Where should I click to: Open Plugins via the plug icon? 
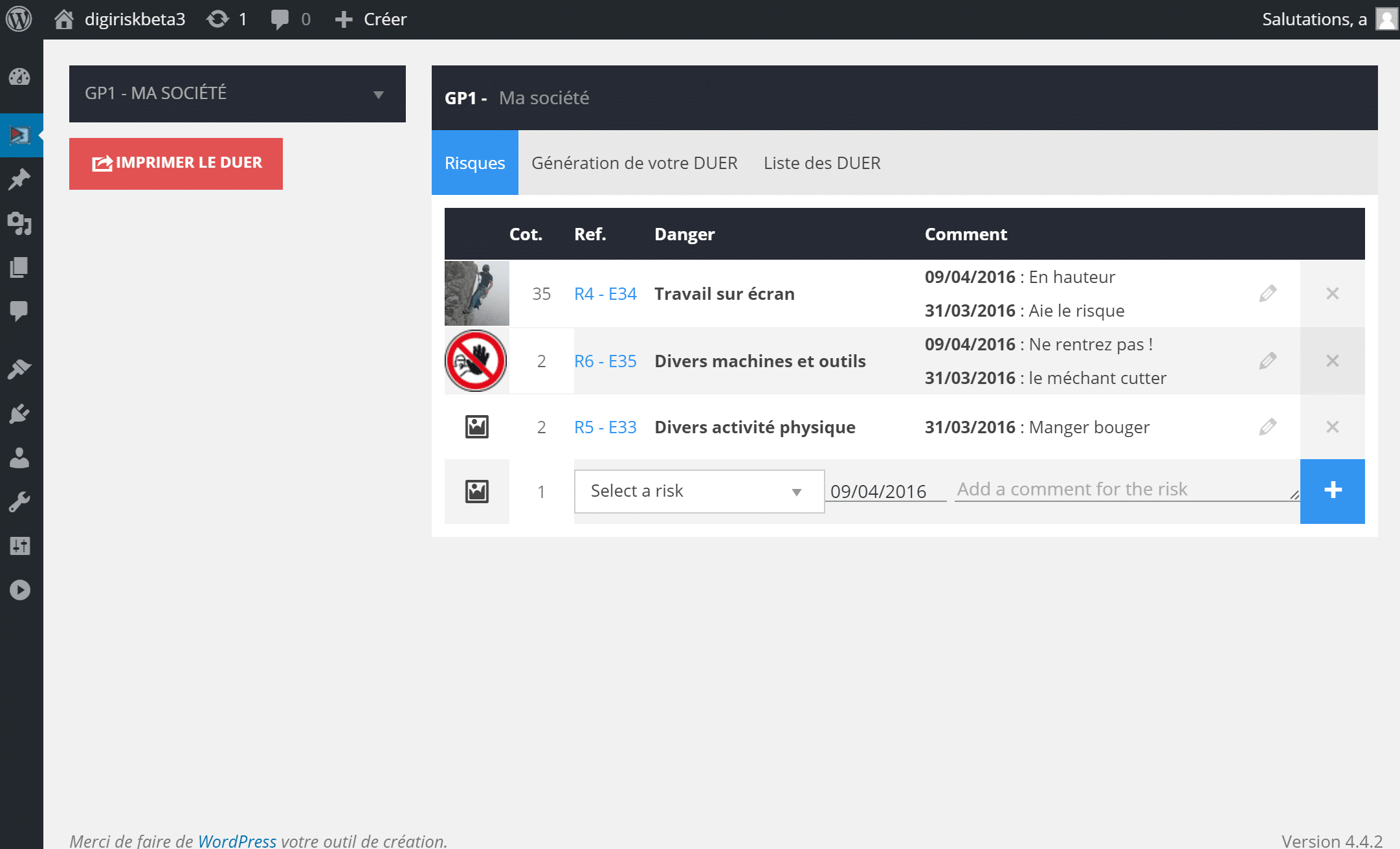[19, 414]
